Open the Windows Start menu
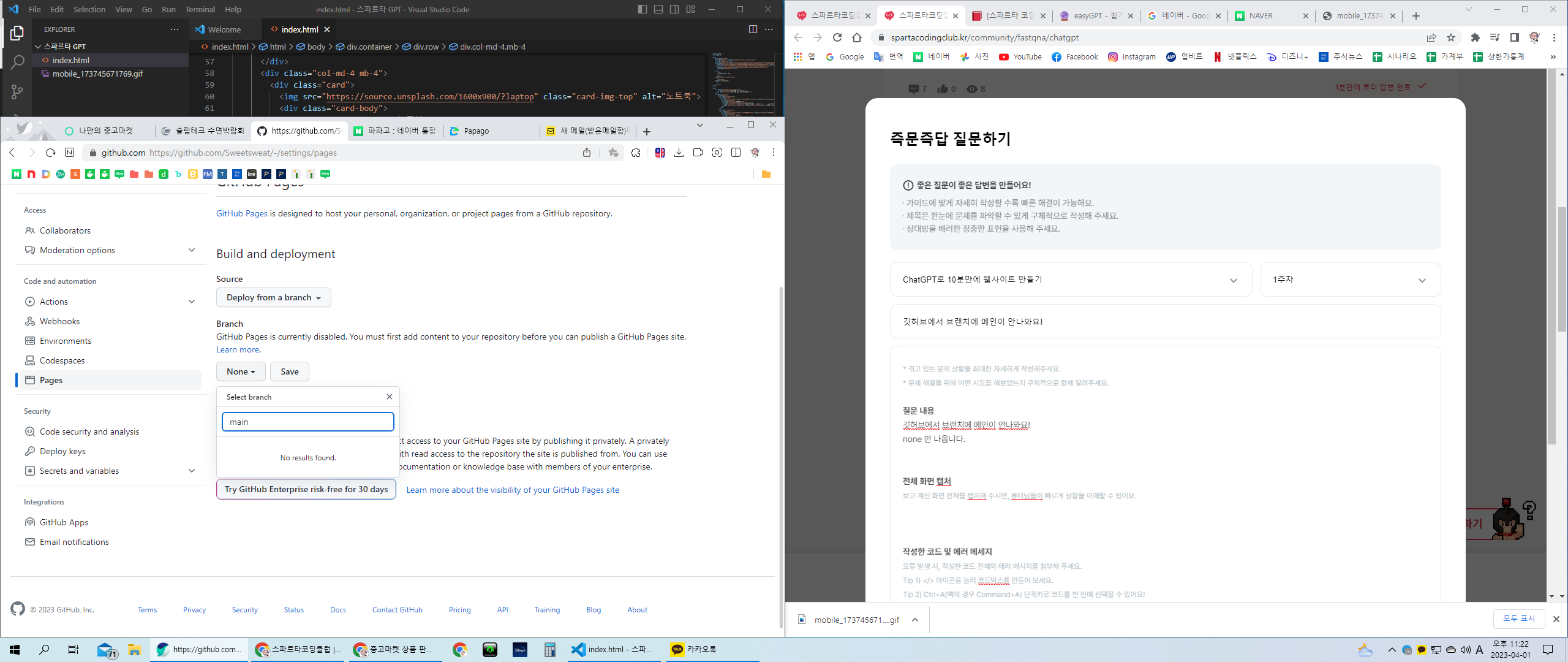This screenshot has width=1568, height=662. pyautogui.click(x=15, y=650)
